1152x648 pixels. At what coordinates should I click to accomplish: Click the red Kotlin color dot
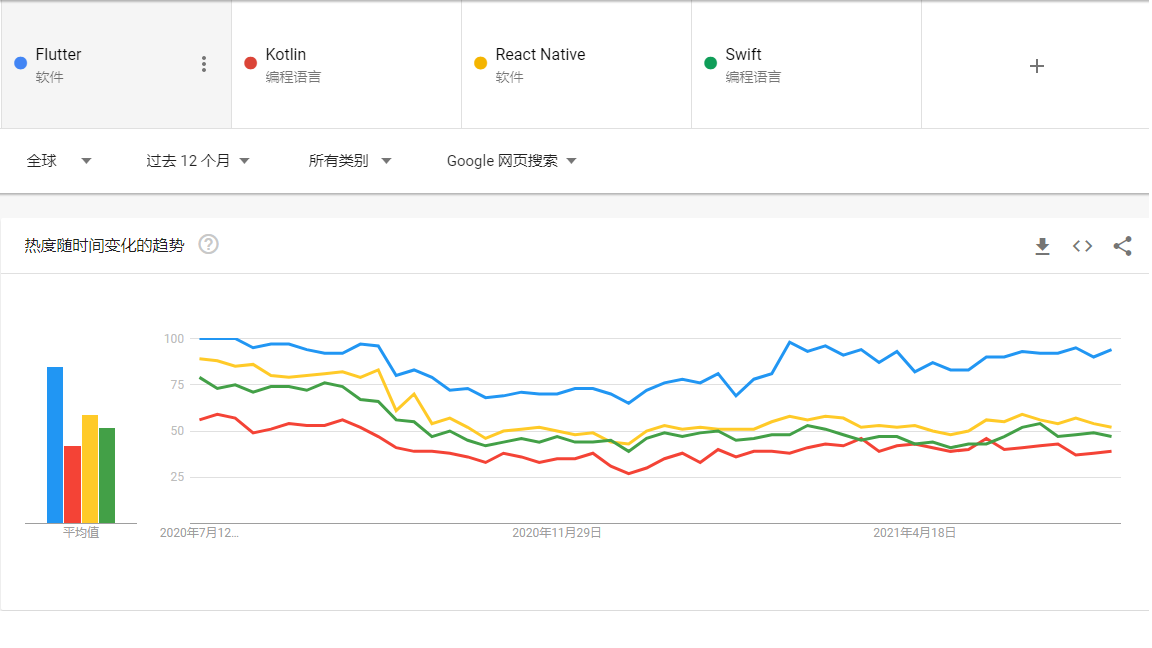point(251,63)
